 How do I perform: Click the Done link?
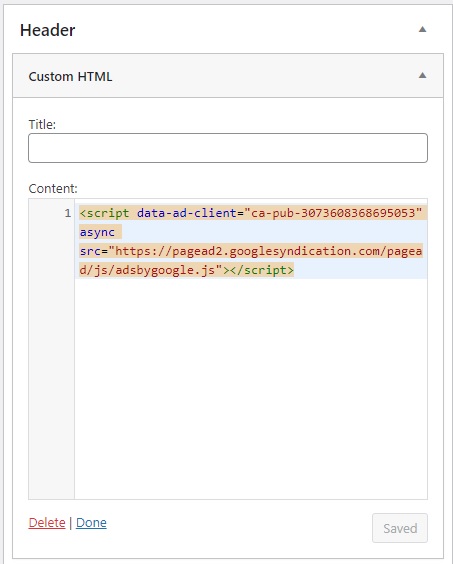[x=91, y=522]
